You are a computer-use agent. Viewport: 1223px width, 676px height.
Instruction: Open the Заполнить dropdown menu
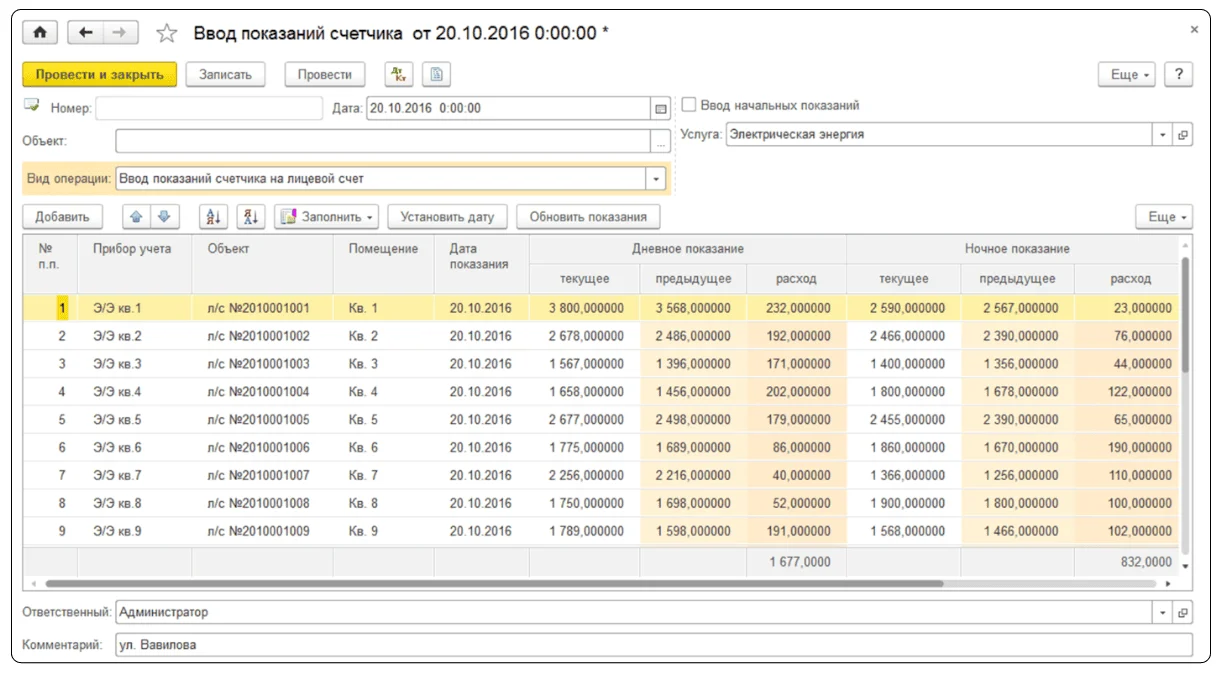[327, 216]
